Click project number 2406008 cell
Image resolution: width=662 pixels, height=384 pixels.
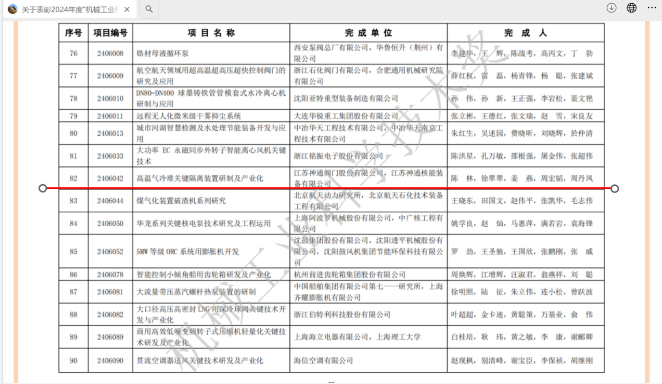(110, 53)
